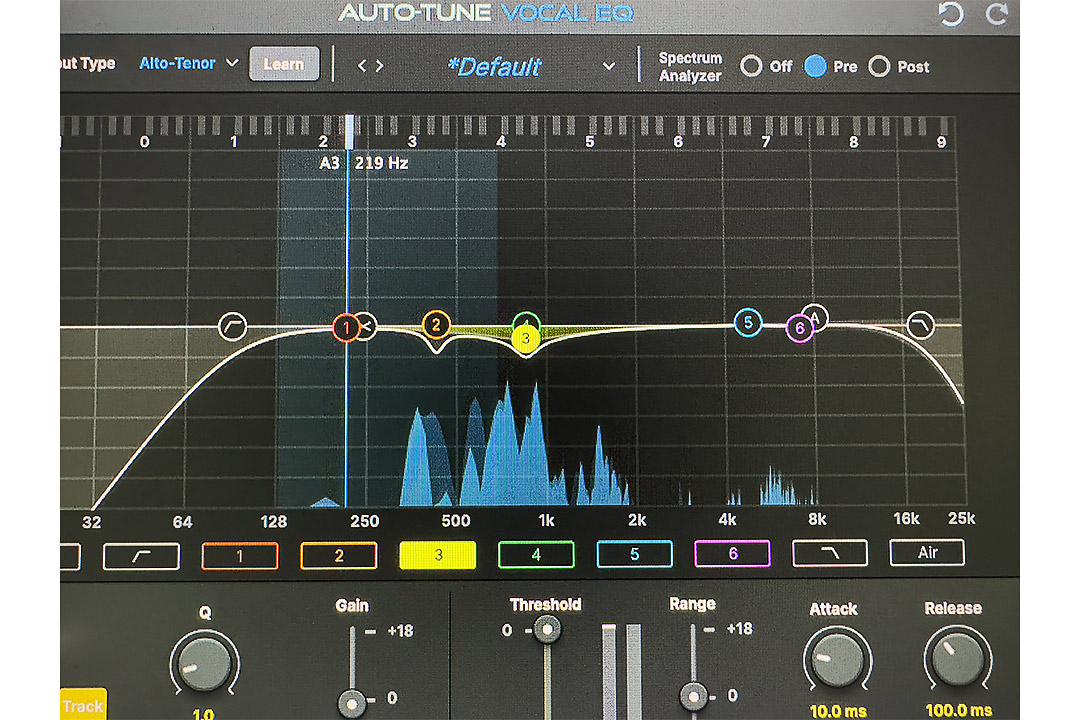Viewport: 1080px width, 720px height.
Task: Click the redo arrow icon
Action: [x=997, y=14]
